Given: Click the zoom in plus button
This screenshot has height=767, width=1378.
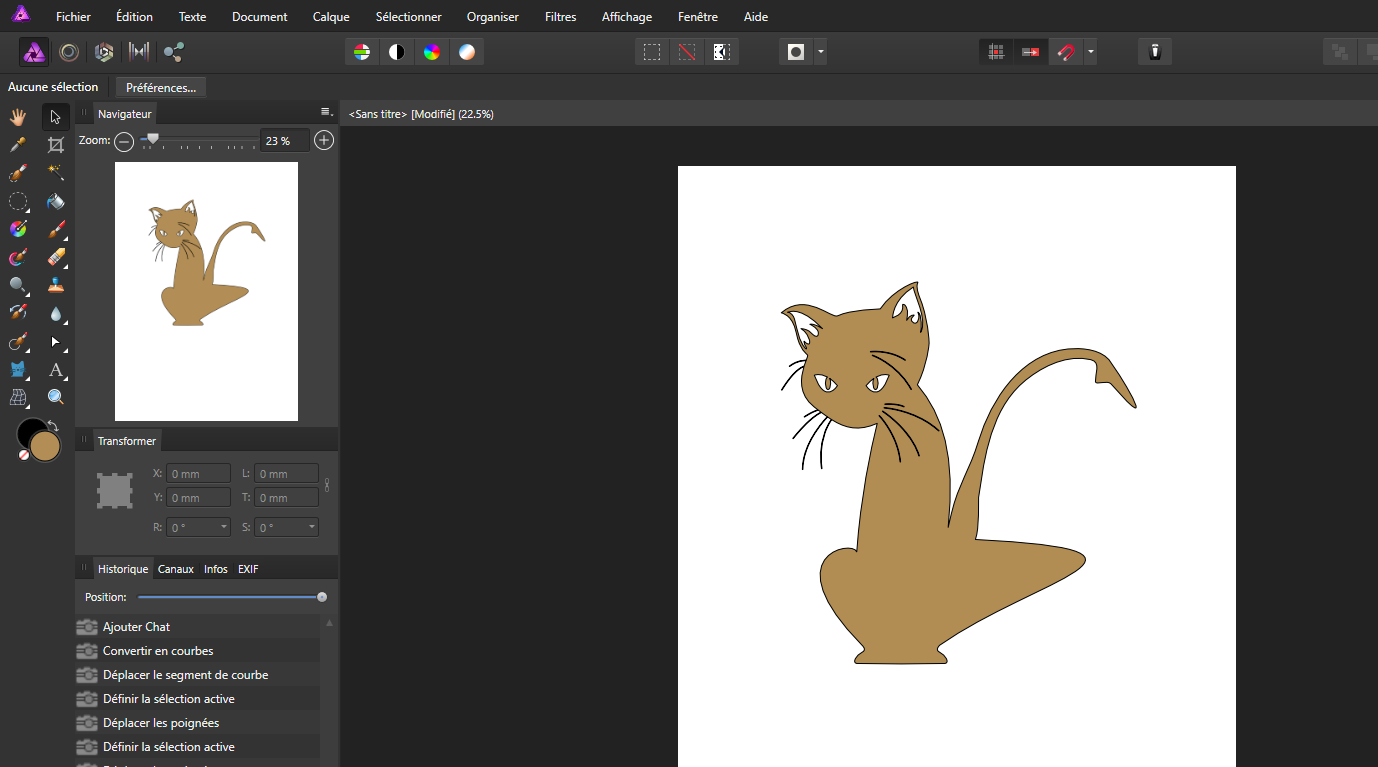Looking at the screenshot, I should coord(324,141).
